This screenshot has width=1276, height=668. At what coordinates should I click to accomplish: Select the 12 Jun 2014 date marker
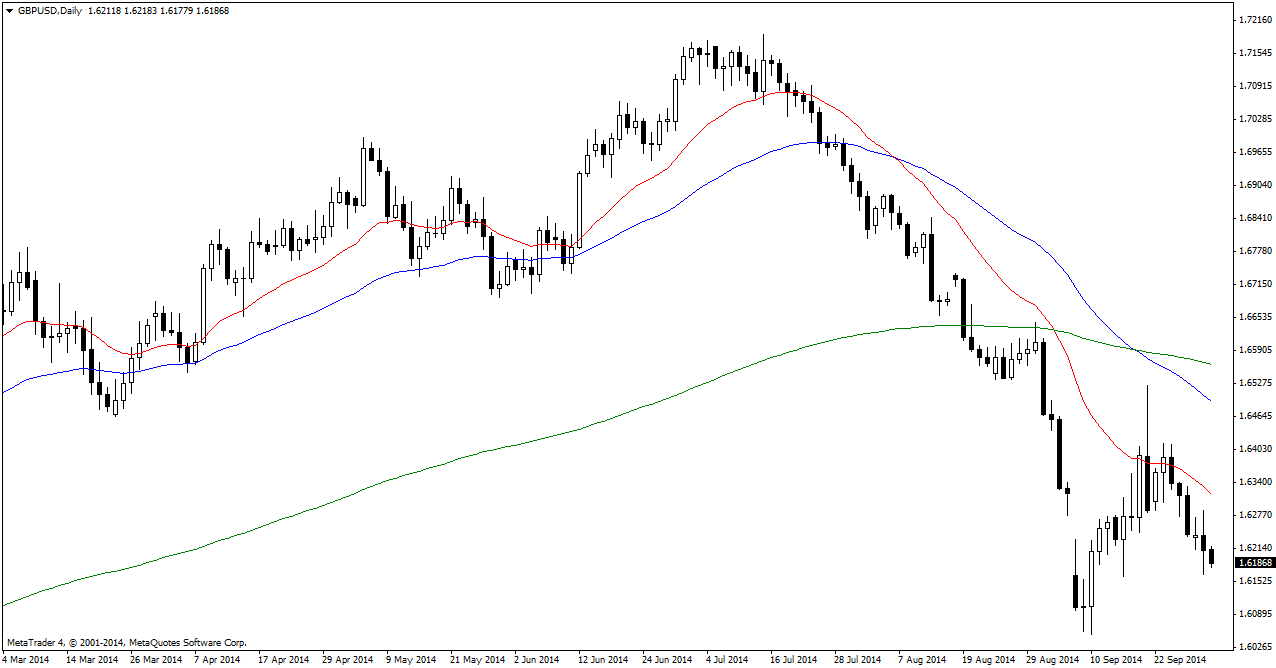coord(602,660)
